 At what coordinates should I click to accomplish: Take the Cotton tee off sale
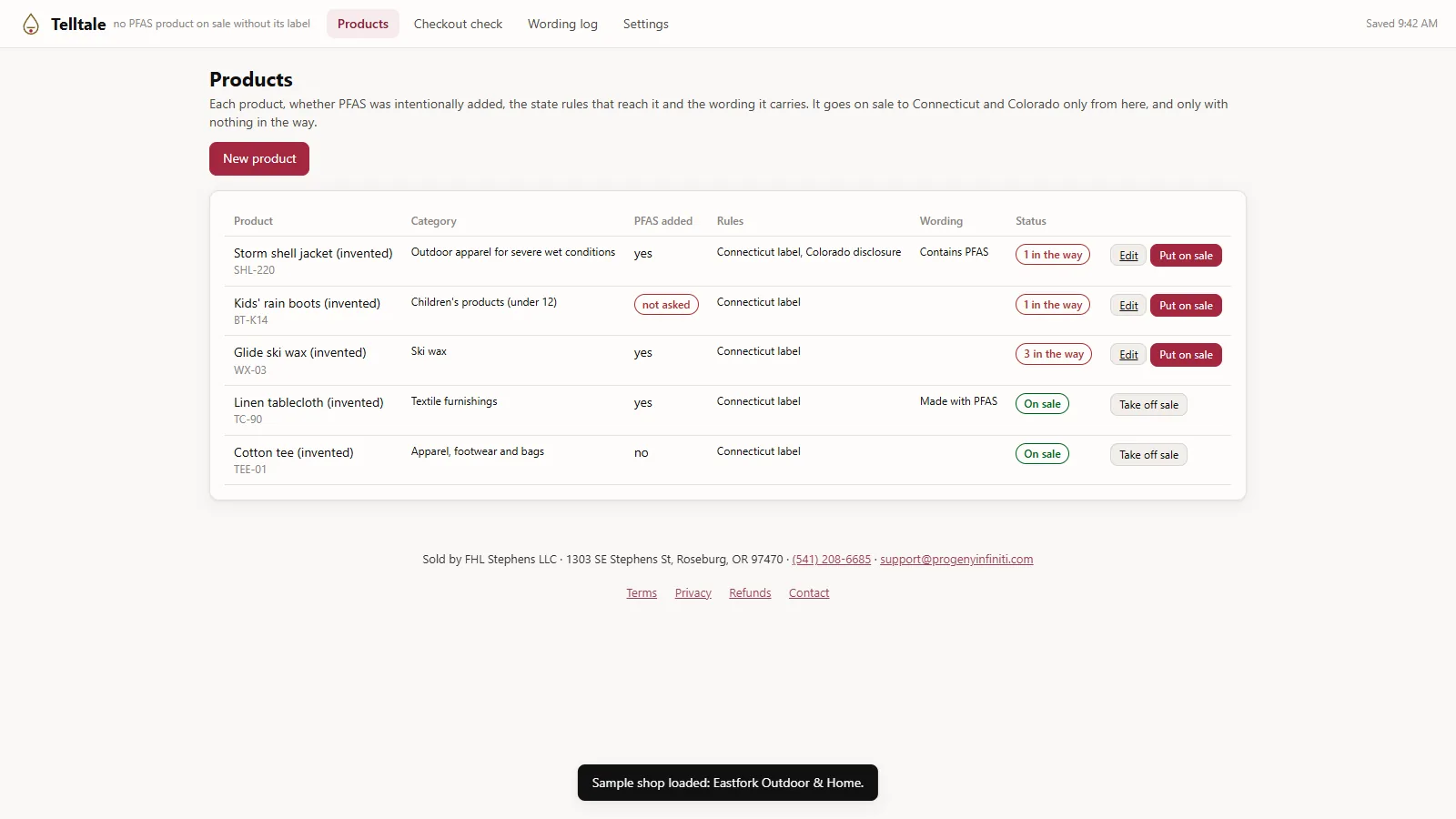point(1148,455)
